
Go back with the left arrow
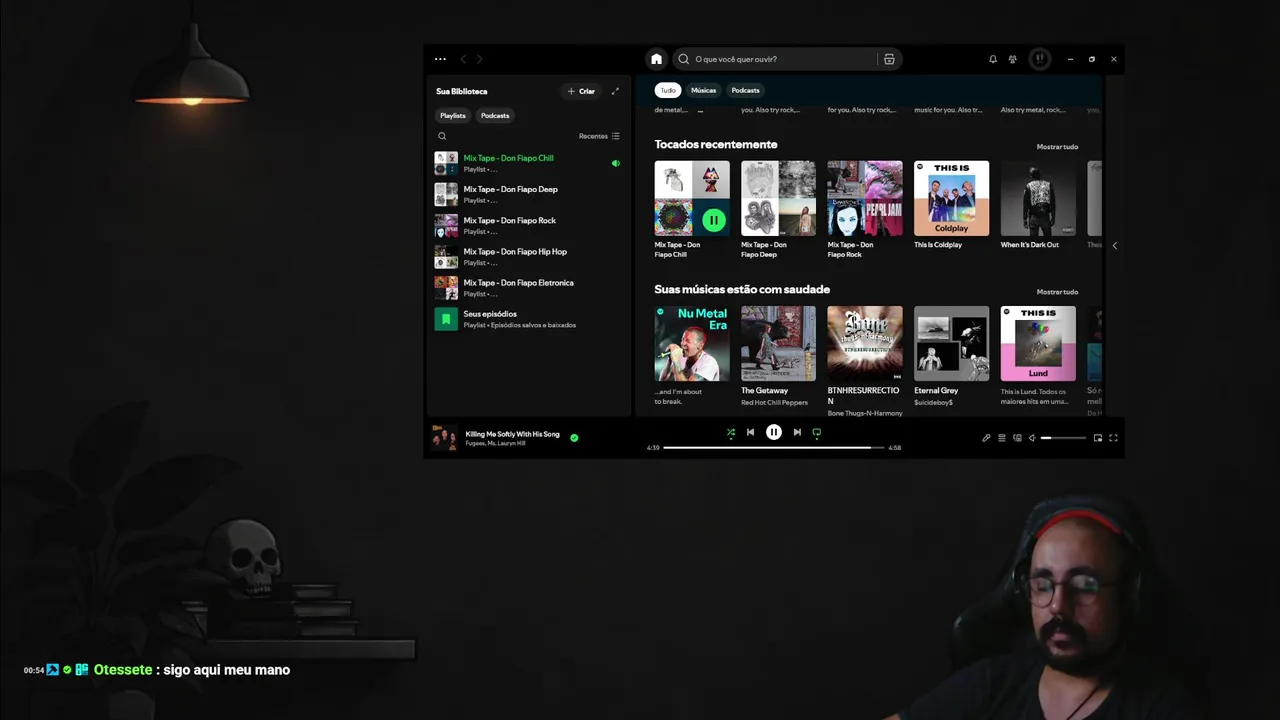[x=463, y=59]
